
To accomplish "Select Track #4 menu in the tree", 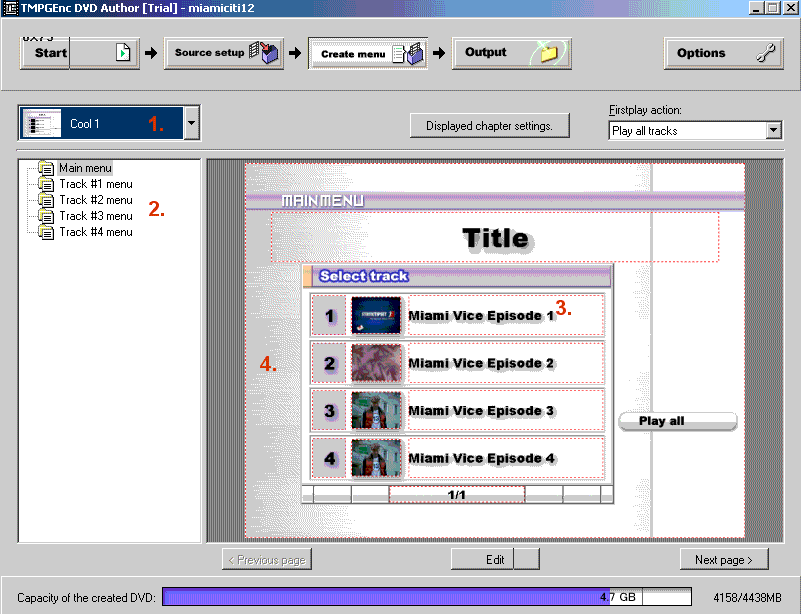I will 96,232.
